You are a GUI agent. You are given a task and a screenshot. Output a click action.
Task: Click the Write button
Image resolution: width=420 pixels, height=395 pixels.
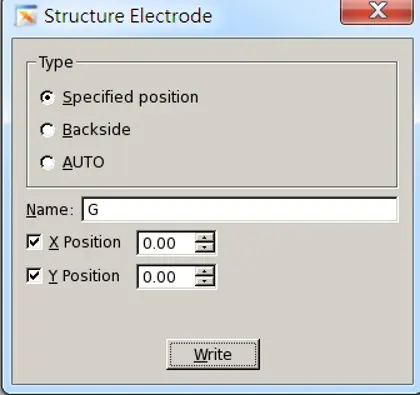(x=213, y=354)
